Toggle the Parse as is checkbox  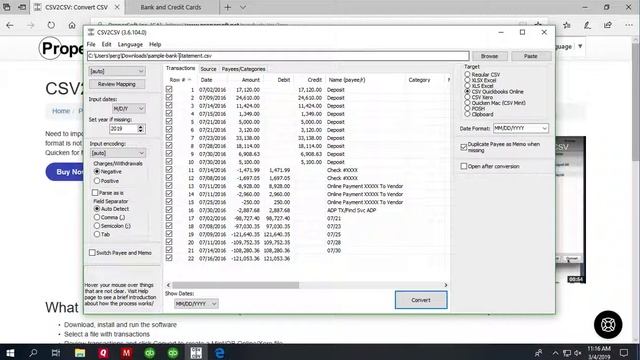95,192
